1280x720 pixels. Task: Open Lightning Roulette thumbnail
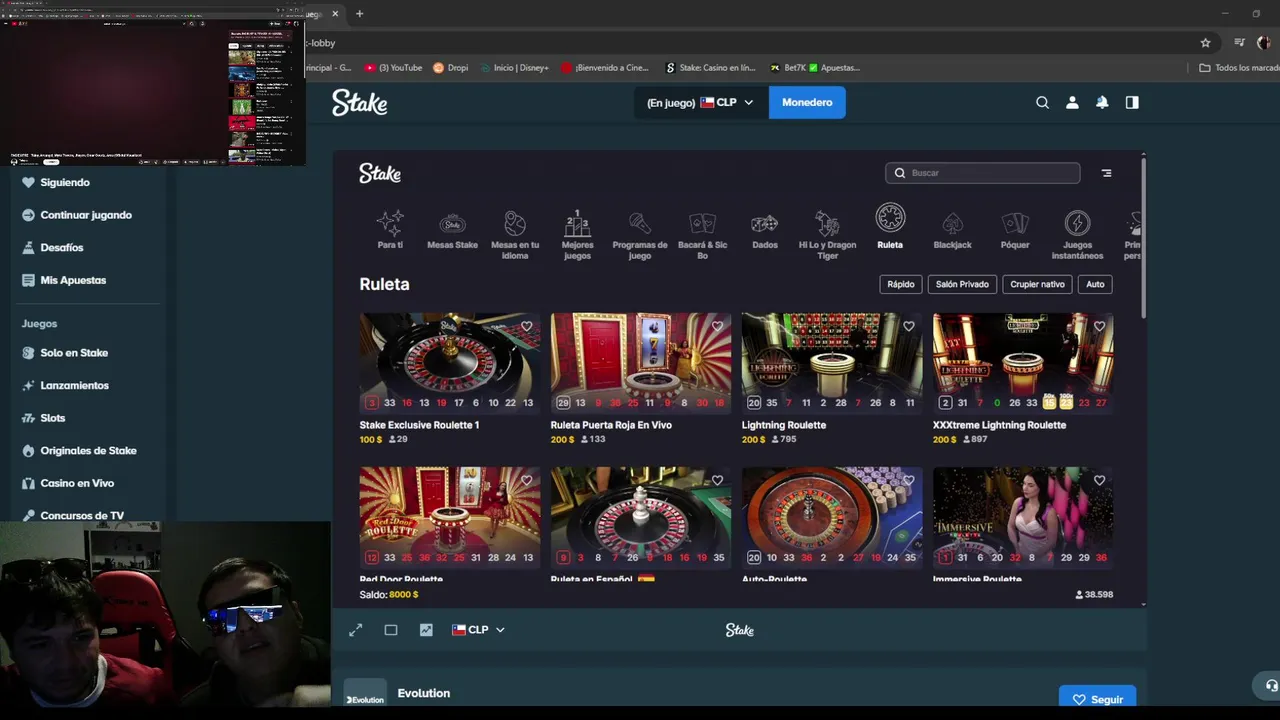click(x=832, y=362)
